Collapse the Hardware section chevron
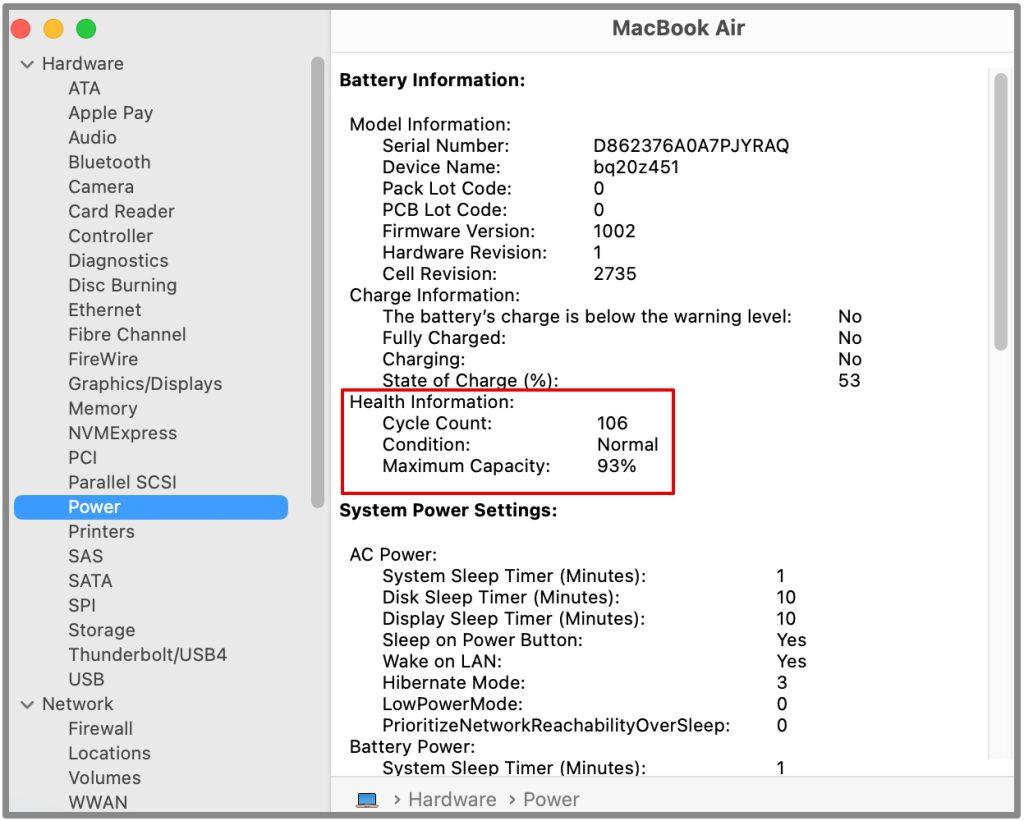 point(27,64)
